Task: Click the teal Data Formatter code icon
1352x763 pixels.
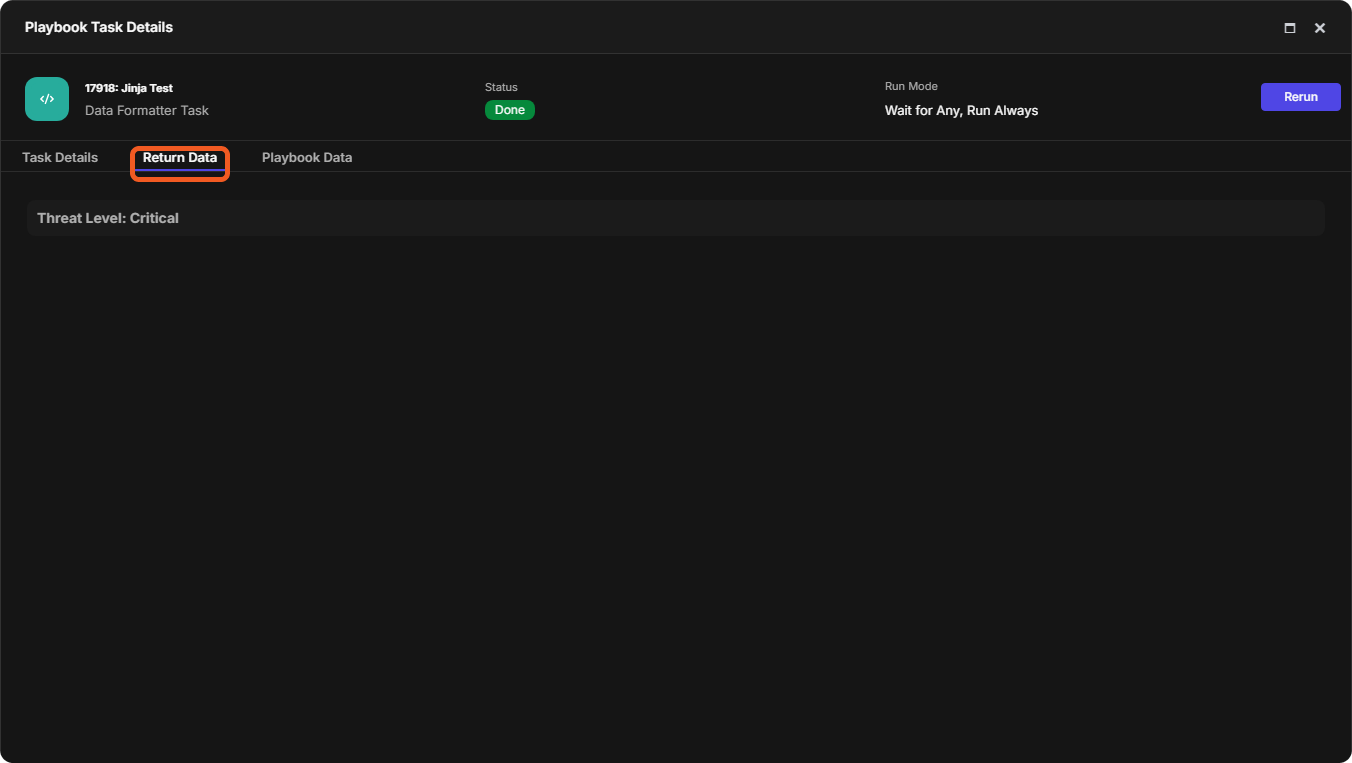Action: point(47,99)
